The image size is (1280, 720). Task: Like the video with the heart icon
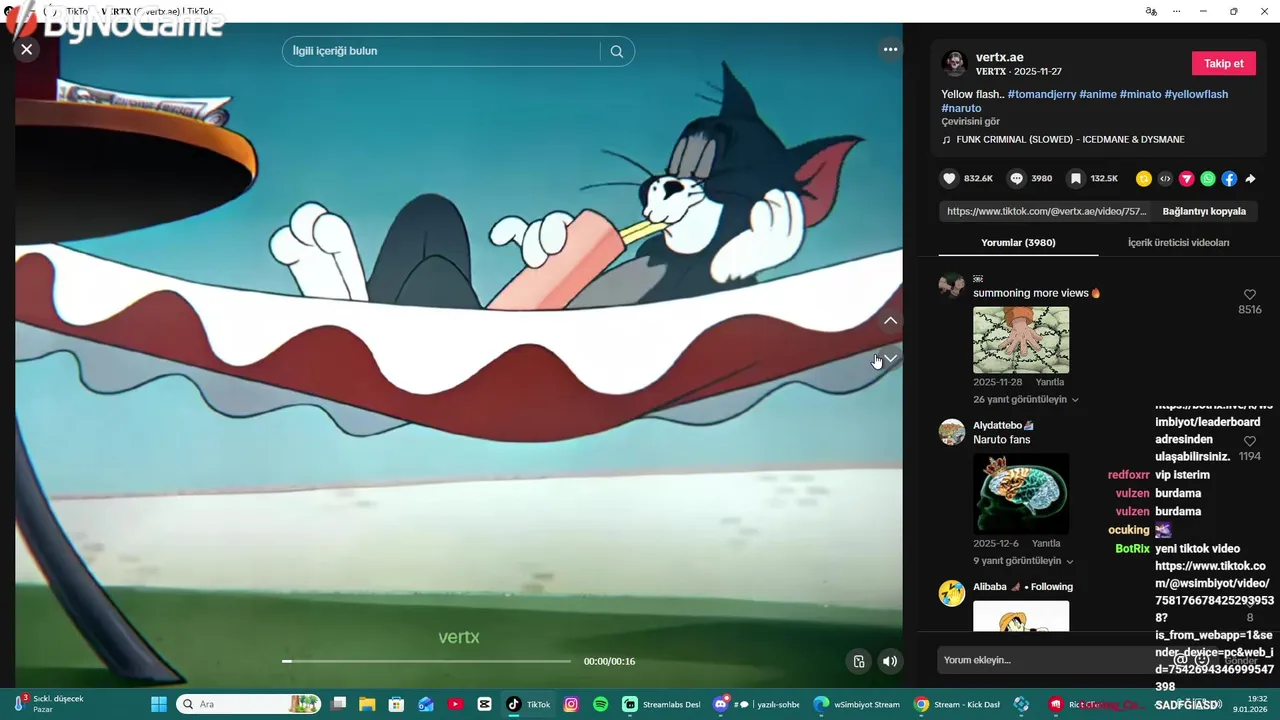pos(949,179)
